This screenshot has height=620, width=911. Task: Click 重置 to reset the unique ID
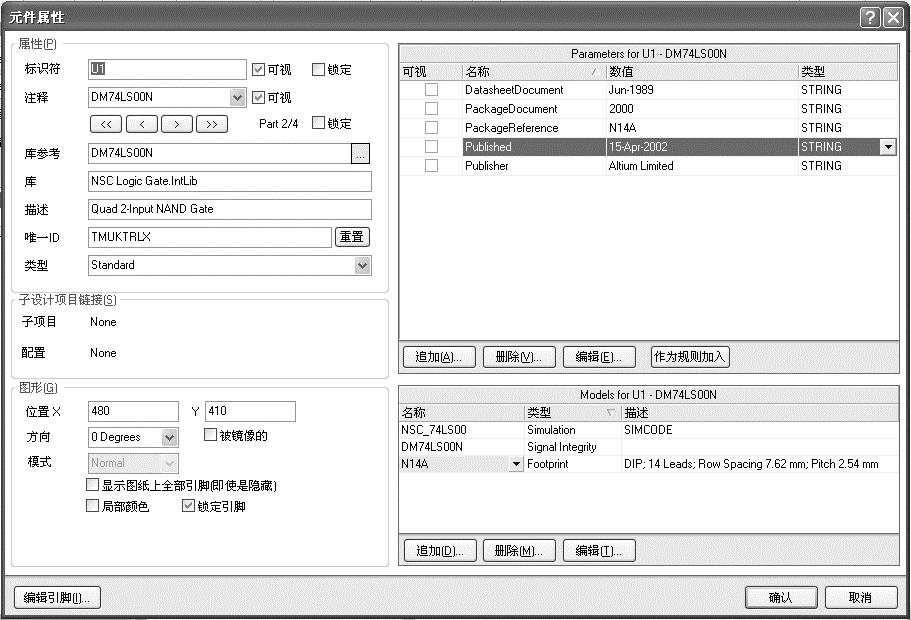(x=352, y=237)
